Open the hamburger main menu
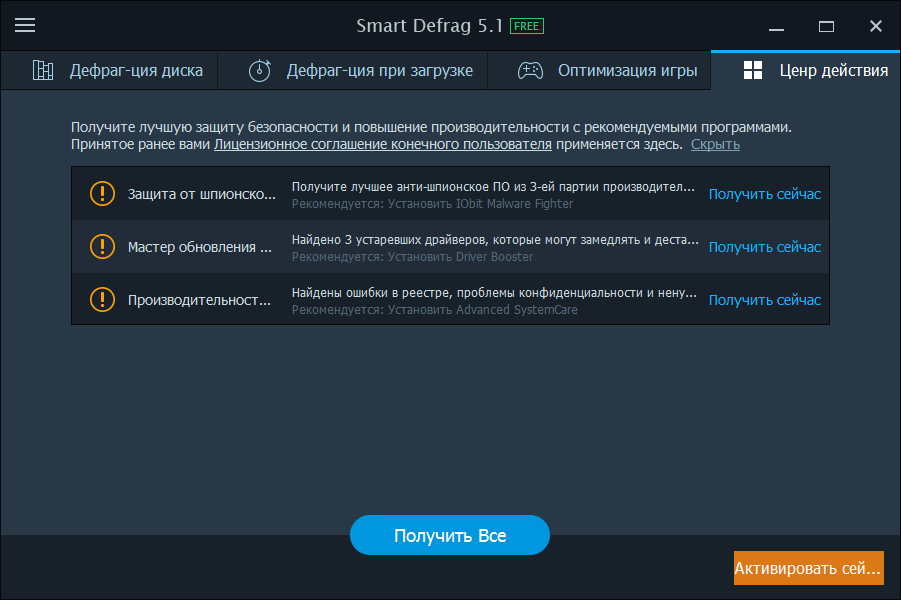 click(25, 25)
